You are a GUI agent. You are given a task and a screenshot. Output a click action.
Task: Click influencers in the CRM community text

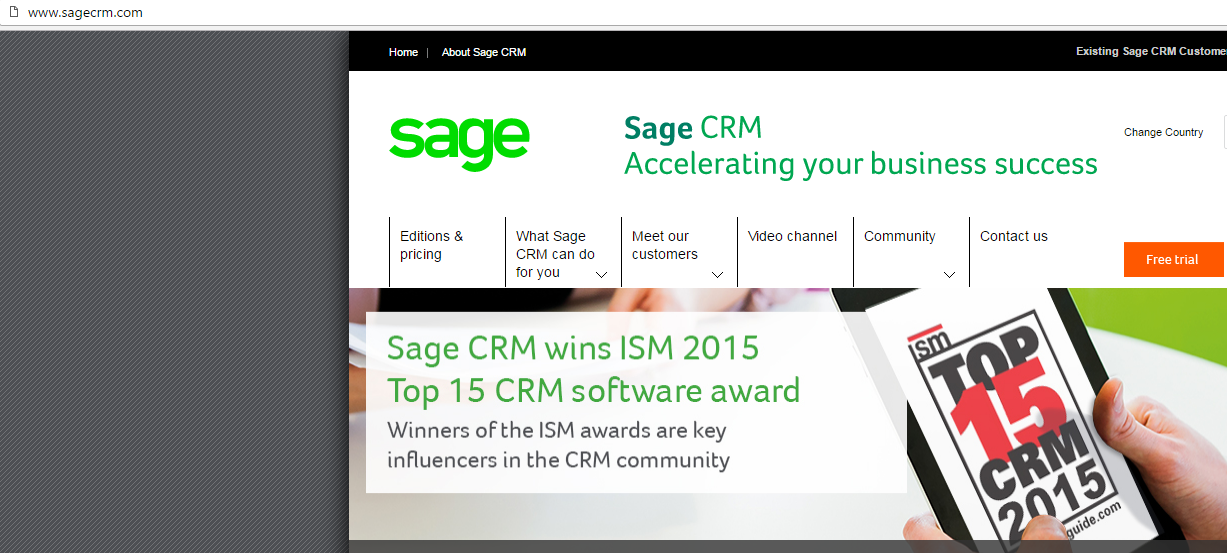click(x=559, y=460)
